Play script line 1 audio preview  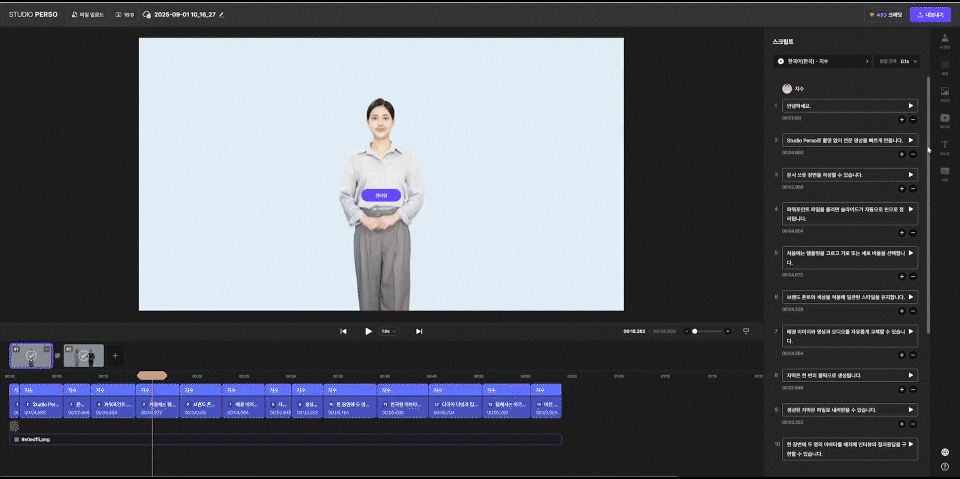[910, 105]
